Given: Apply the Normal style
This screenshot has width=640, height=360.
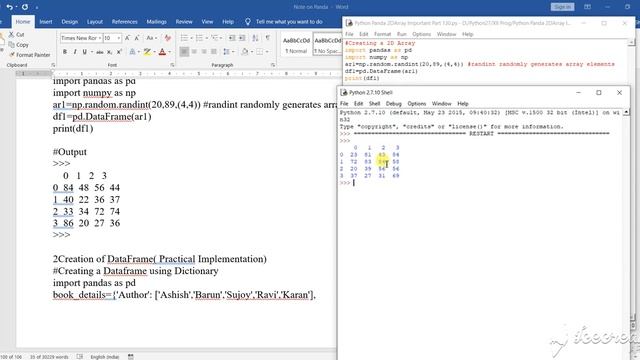Looking at the screenshot, I should (x=296, y=45).
